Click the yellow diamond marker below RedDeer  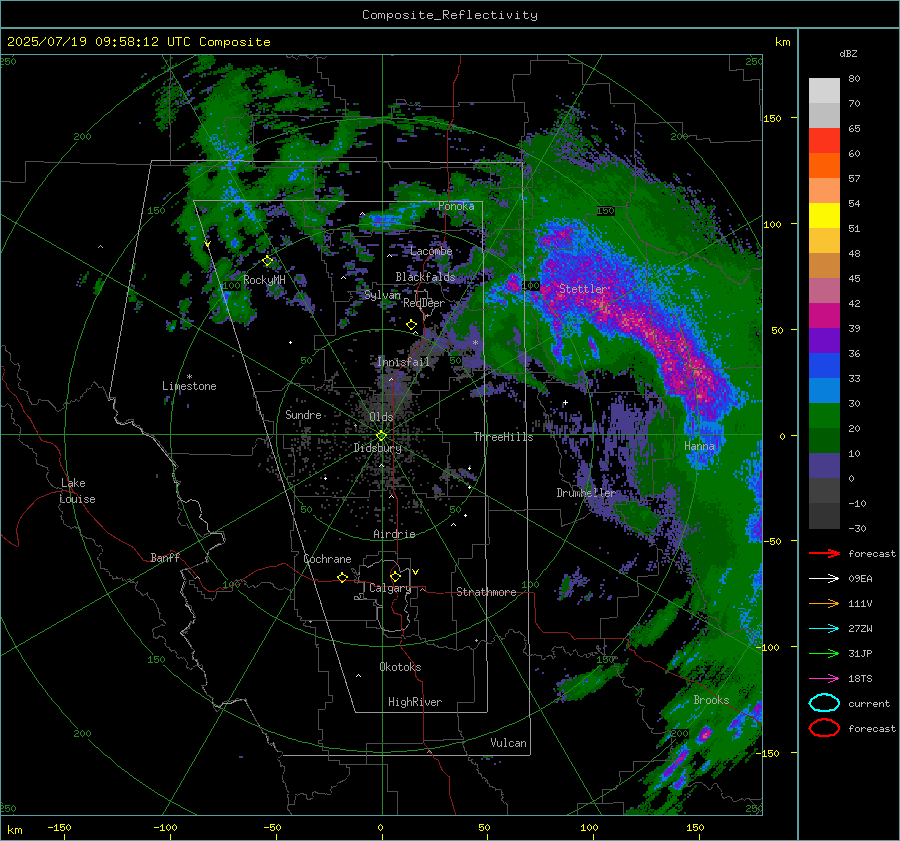(412, 325)
